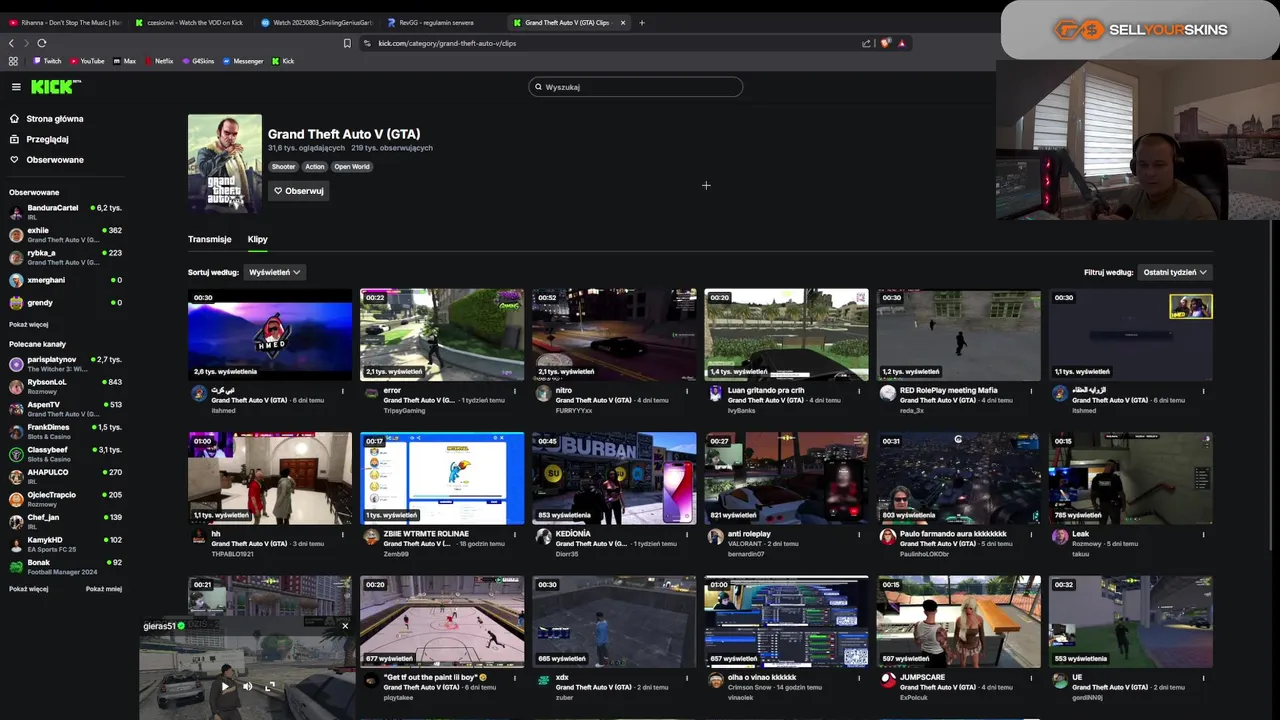Play the error clip thumbnail
The height and width of the screenshot is (720, 1280).
tap(442, 335)
